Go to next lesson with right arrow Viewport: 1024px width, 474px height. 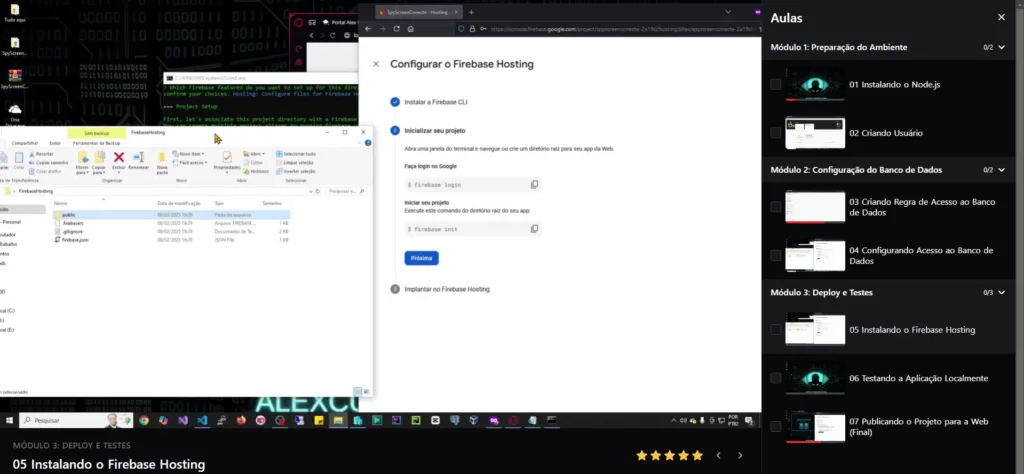[740, 455]
